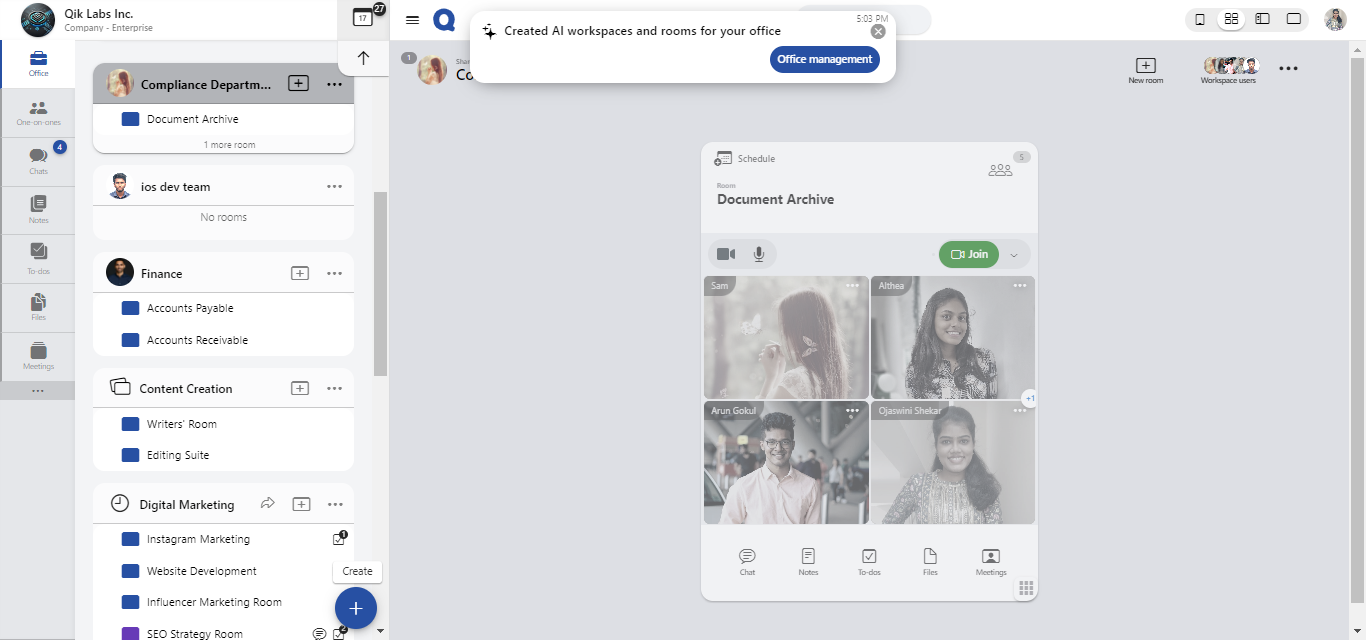
Task: Toggle the camera in room card
Action: (726, 254)
